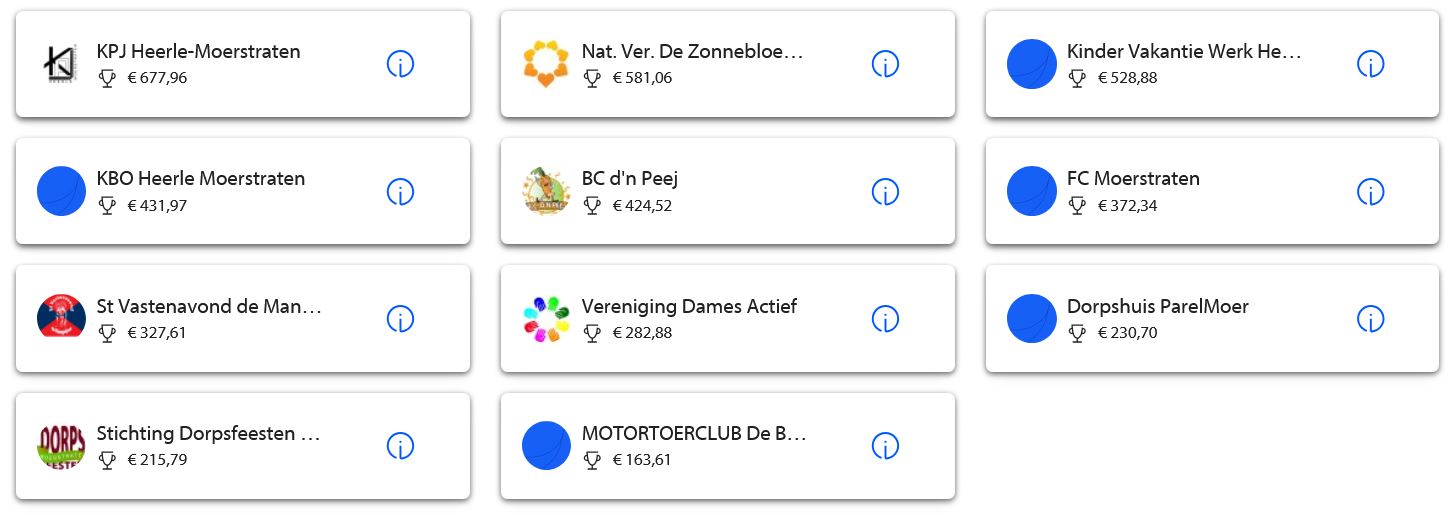View info for MOTORTOERCLUB De B…

point(885,445)
